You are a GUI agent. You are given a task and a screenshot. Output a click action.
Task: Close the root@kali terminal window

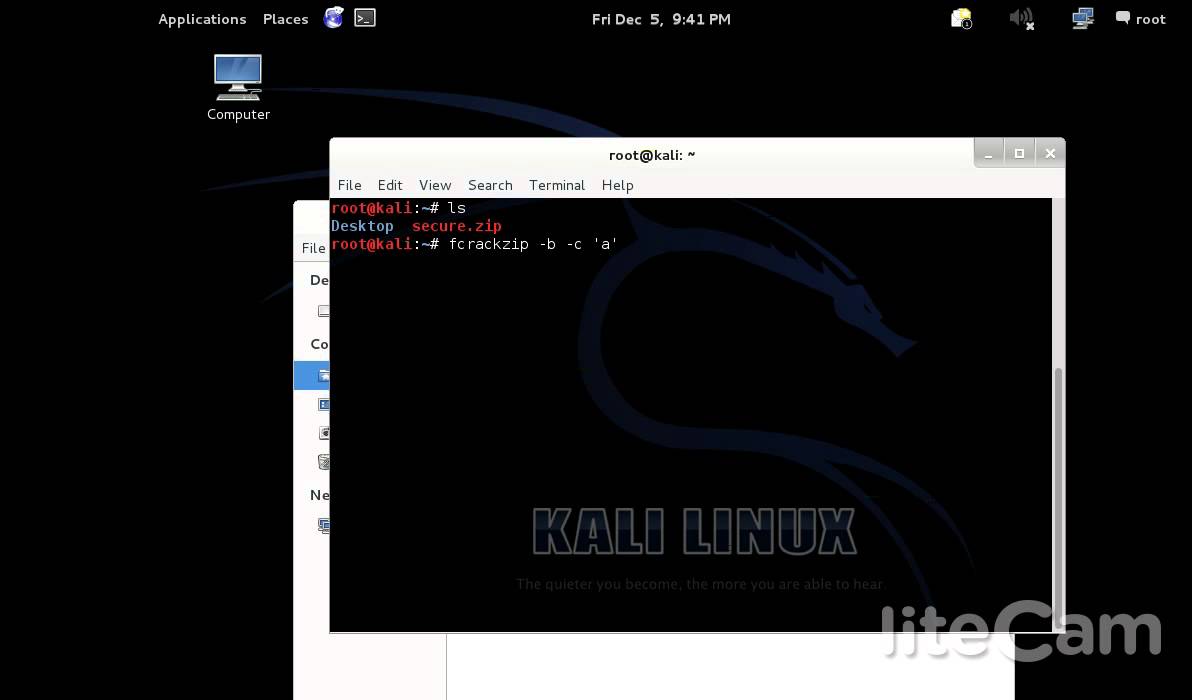click(1050, 154)
